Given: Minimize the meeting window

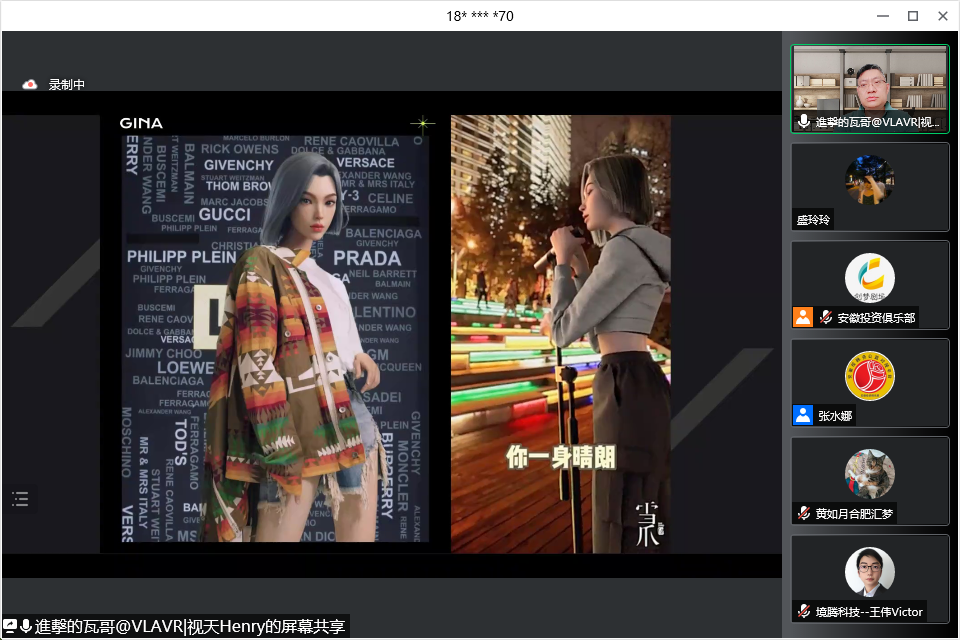Looking at the screenshot, I should pyautogui.click(x=883, y=16).
